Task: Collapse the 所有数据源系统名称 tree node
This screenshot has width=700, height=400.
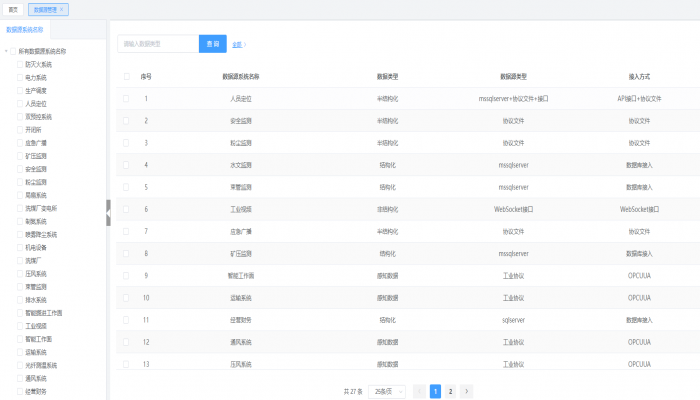Action: 6,51
